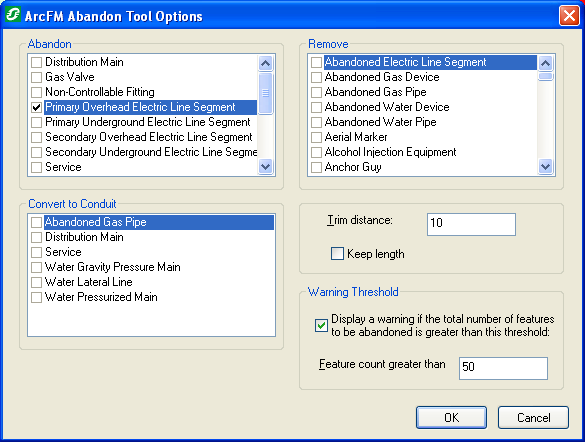The height and width of the screenshot is (442, 585).
Task: Click the Feature count greater than field
Action: point(503,368)
